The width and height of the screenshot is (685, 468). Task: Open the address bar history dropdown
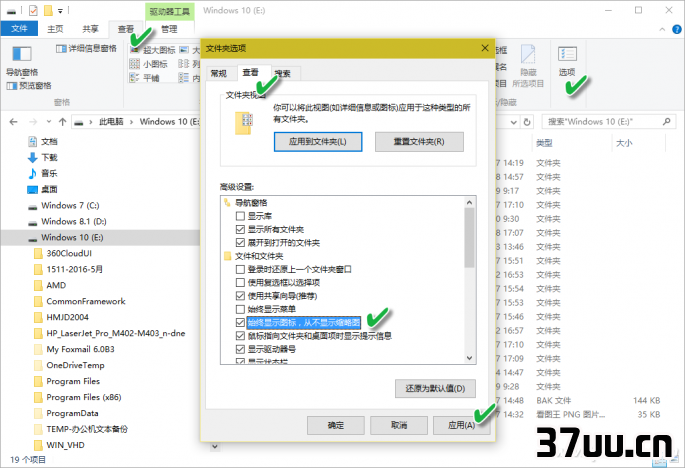[x=514, y=122]
